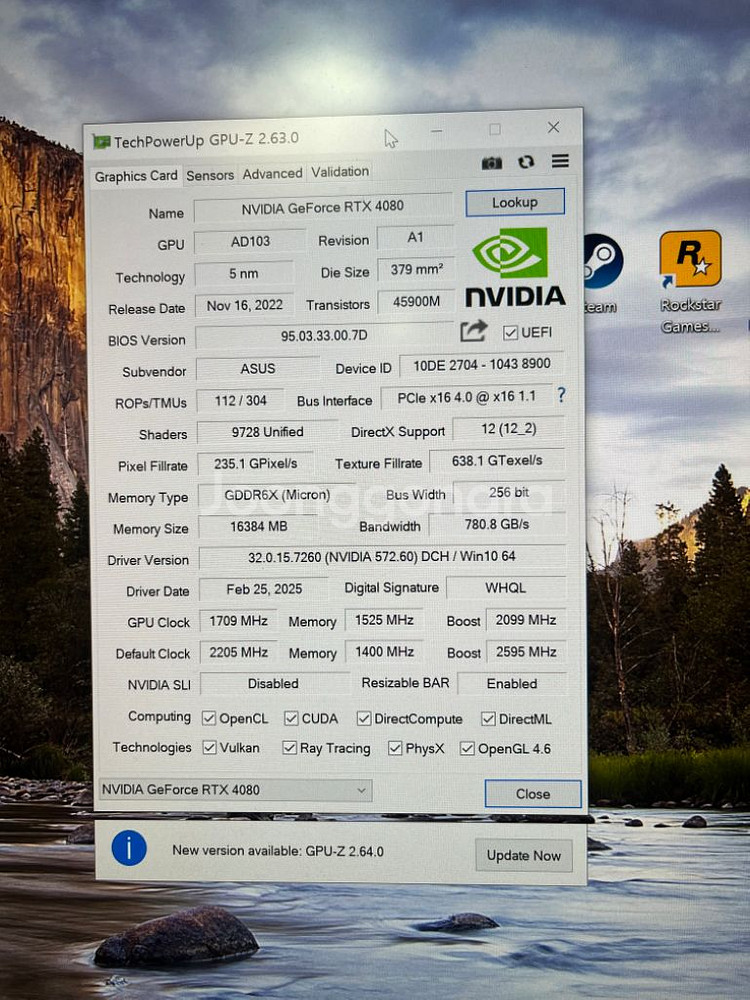The height and width of the screenshot is (1000, 750).
Task: Click the Lookup button
Action: (515, 202)
